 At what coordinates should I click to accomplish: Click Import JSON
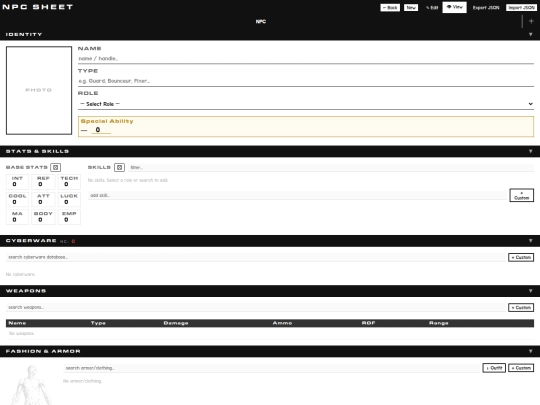pos(521,8)
